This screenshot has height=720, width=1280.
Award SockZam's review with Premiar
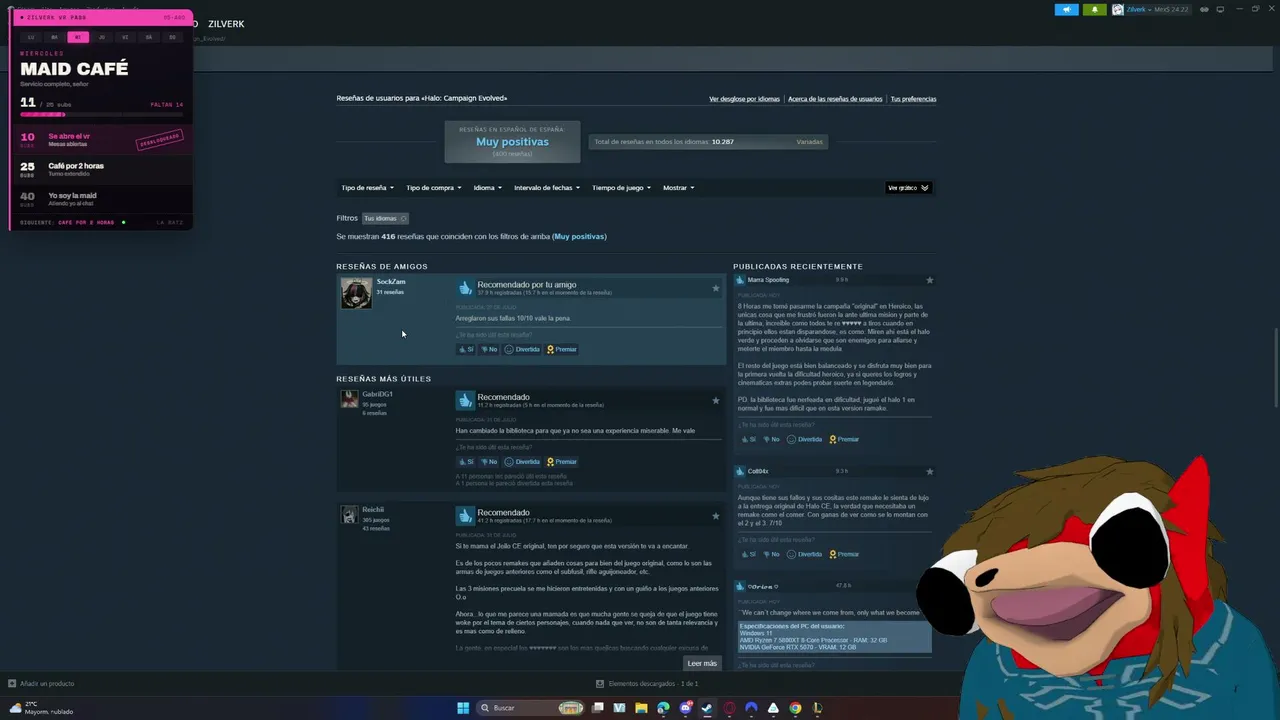tap(561, 350)
